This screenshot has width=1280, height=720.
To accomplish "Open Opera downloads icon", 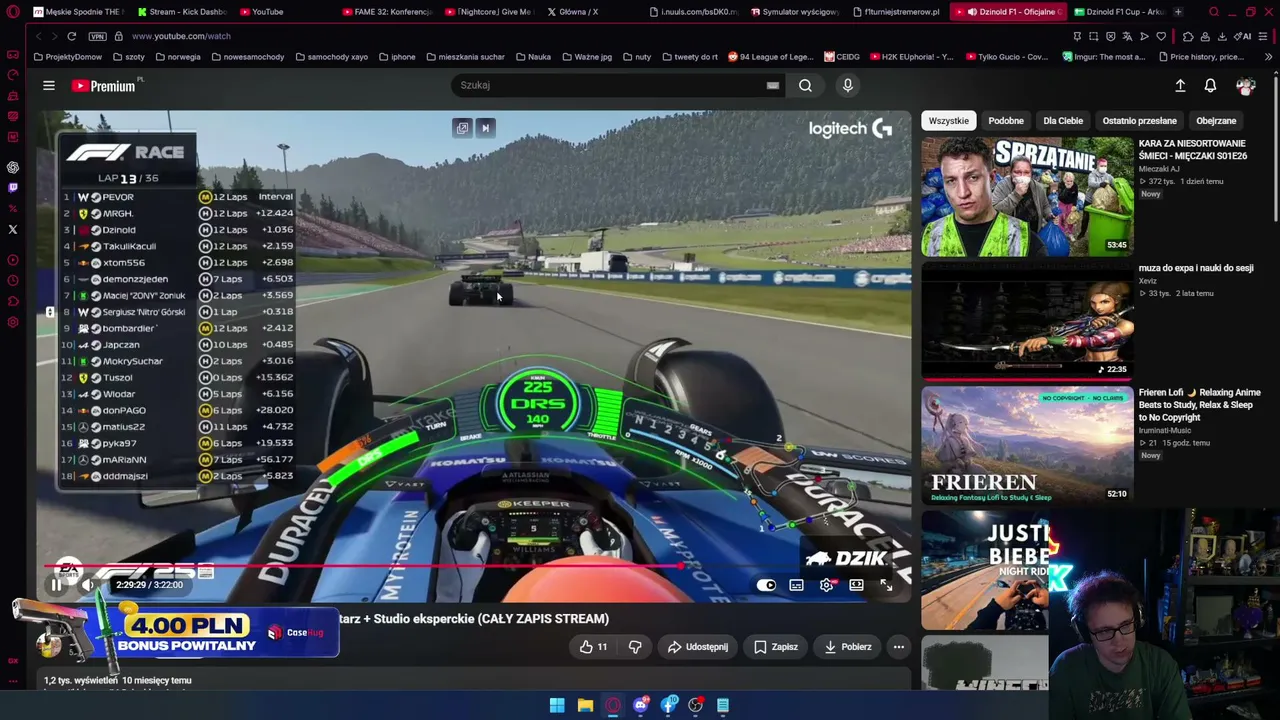I will pyautogui.click(x=1222, y=36).
